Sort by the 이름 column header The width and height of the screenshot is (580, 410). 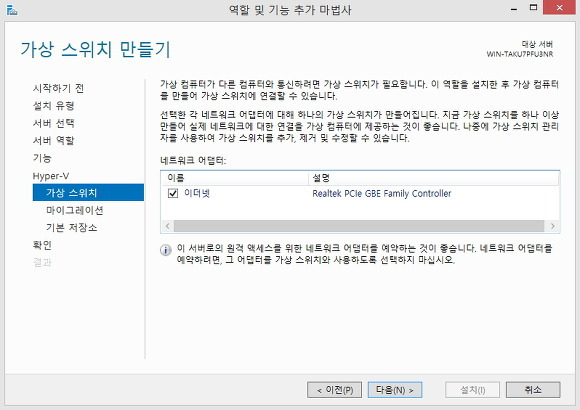coord(235,178)
